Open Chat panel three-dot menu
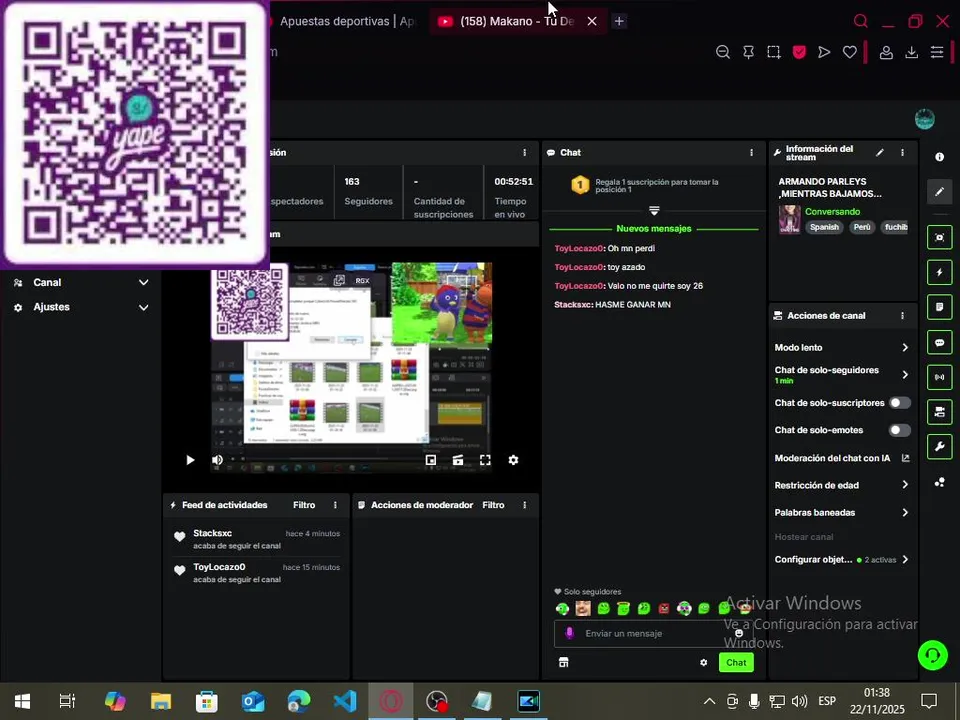This screenshot has height=720, width=960. [x=752, y=152]
